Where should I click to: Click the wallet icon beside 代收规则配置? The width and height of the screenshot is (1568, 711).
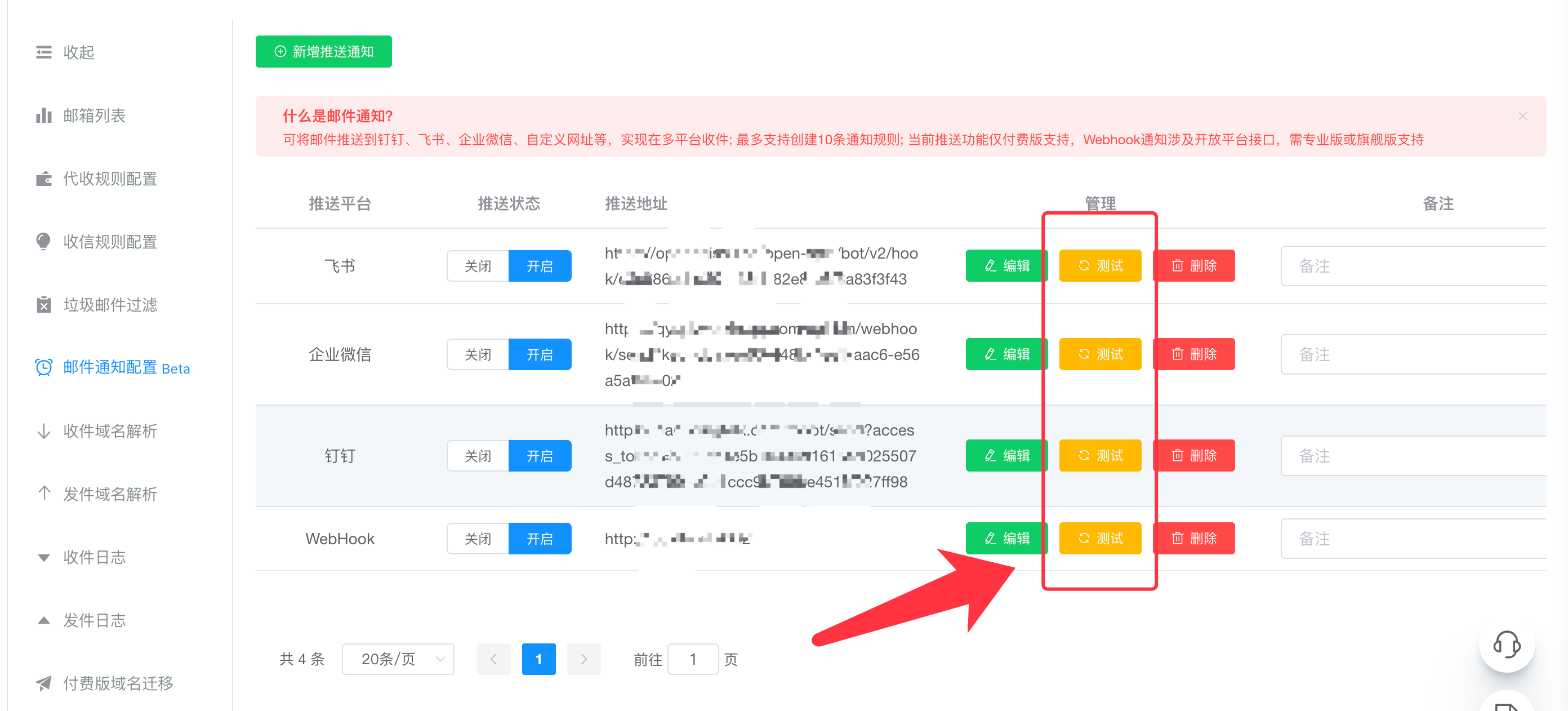click(x=44, y=179)
